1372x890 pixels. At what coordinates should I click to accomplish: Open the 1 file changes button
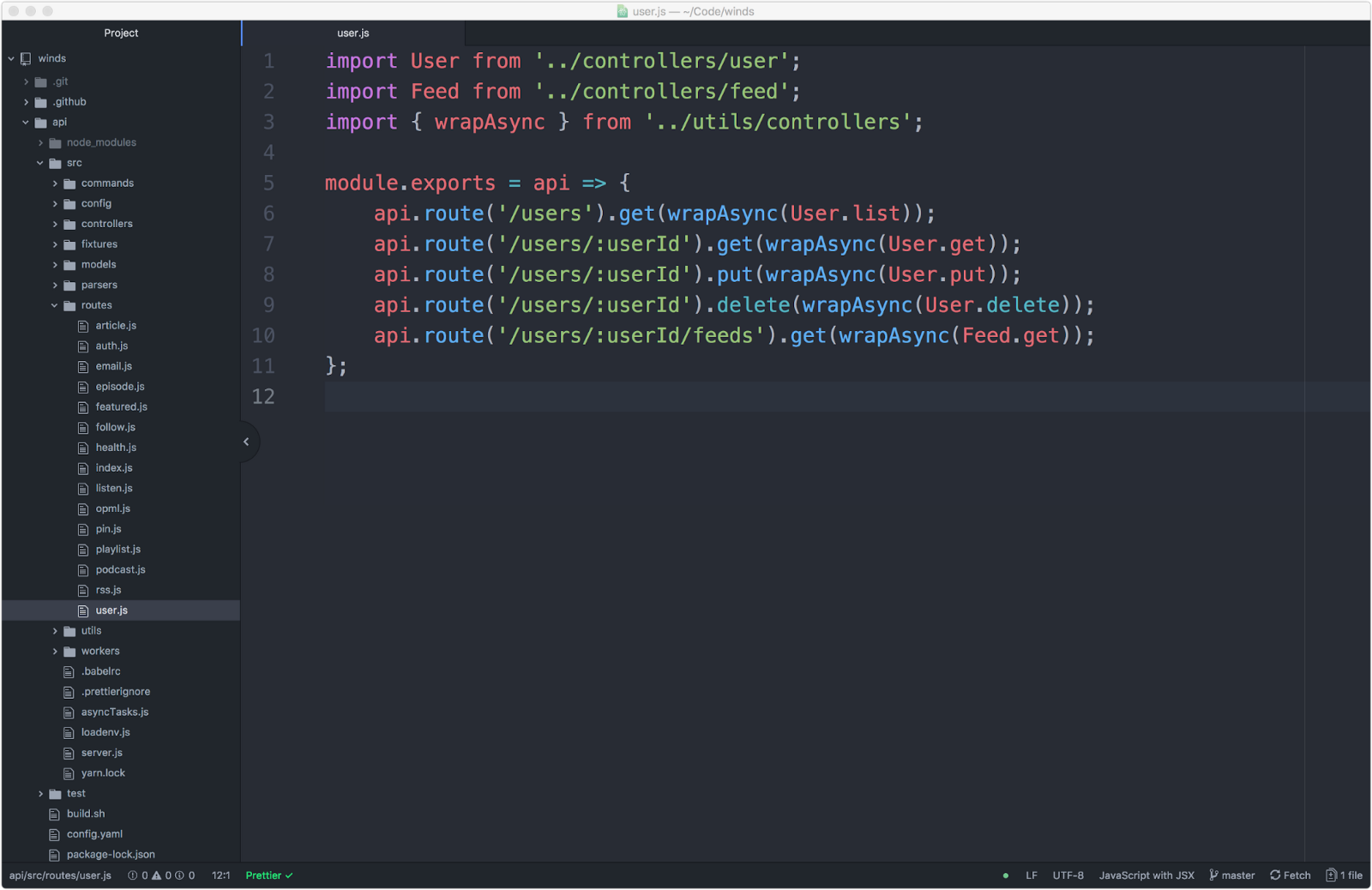[x=1344, y=875]
